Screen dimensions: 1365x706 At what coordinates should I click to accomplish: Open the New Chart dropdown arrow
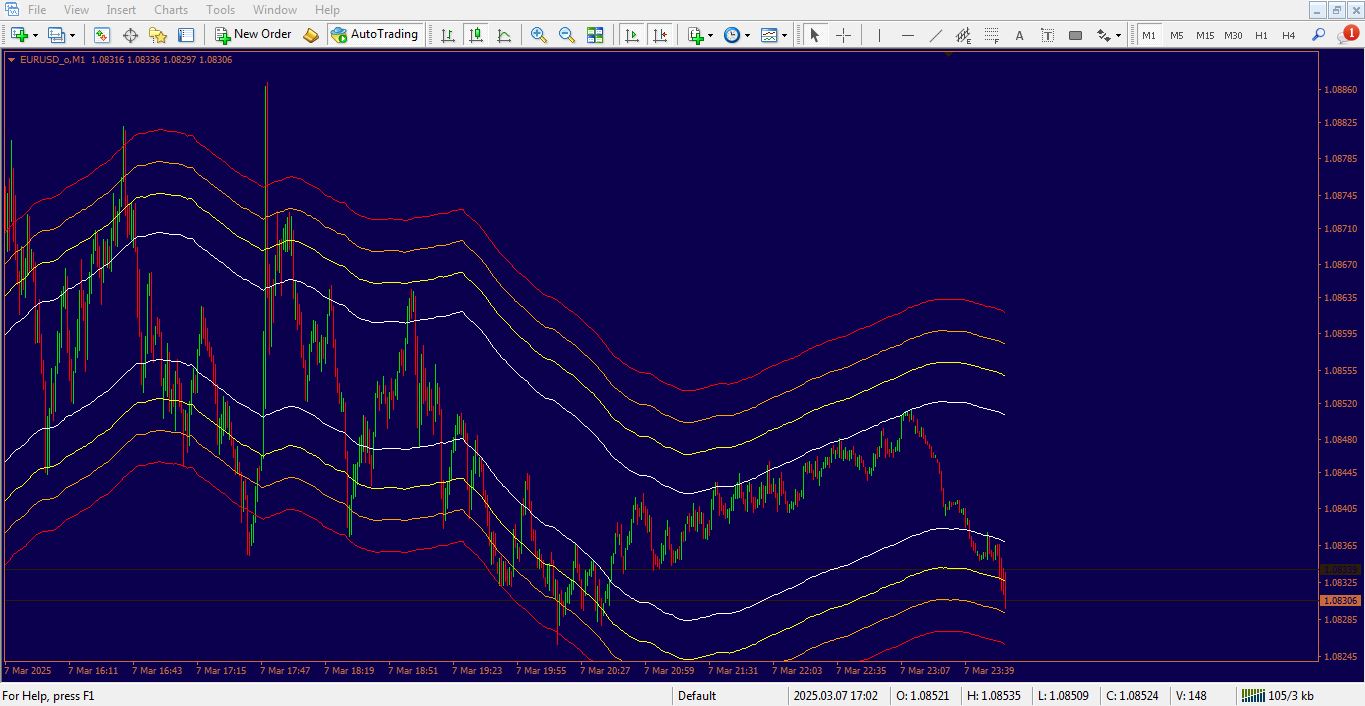pos(35,35)
